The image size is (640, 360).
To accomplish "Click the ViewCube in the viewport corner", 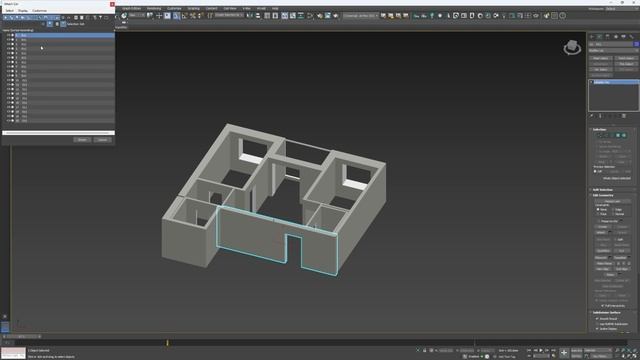I will 572,47.
